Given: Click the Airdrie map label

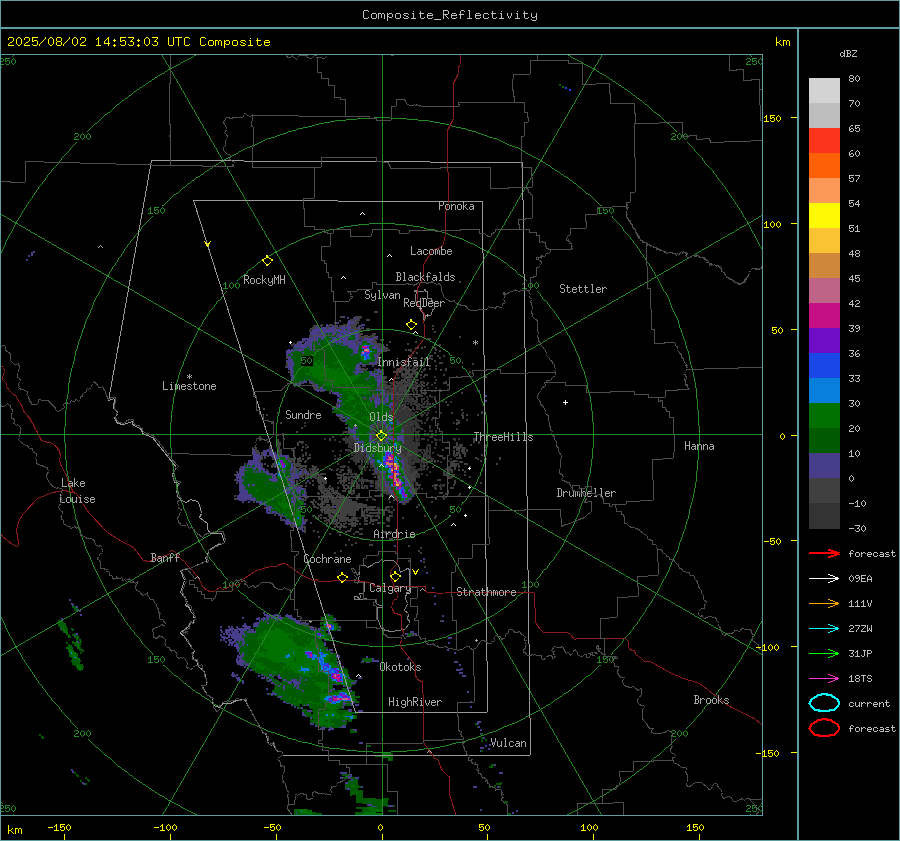Looking at the screenshot, I should click(x=394, y=534).
